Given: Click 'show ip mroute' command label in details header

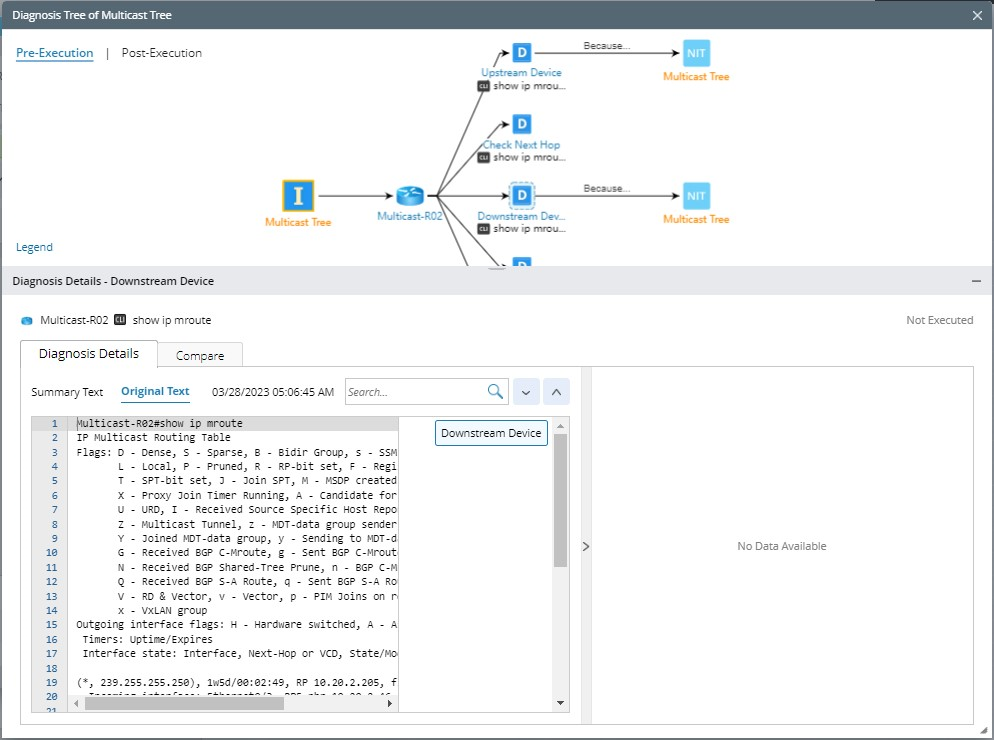Looking at the screenshot, I should (x=172, y=320).
